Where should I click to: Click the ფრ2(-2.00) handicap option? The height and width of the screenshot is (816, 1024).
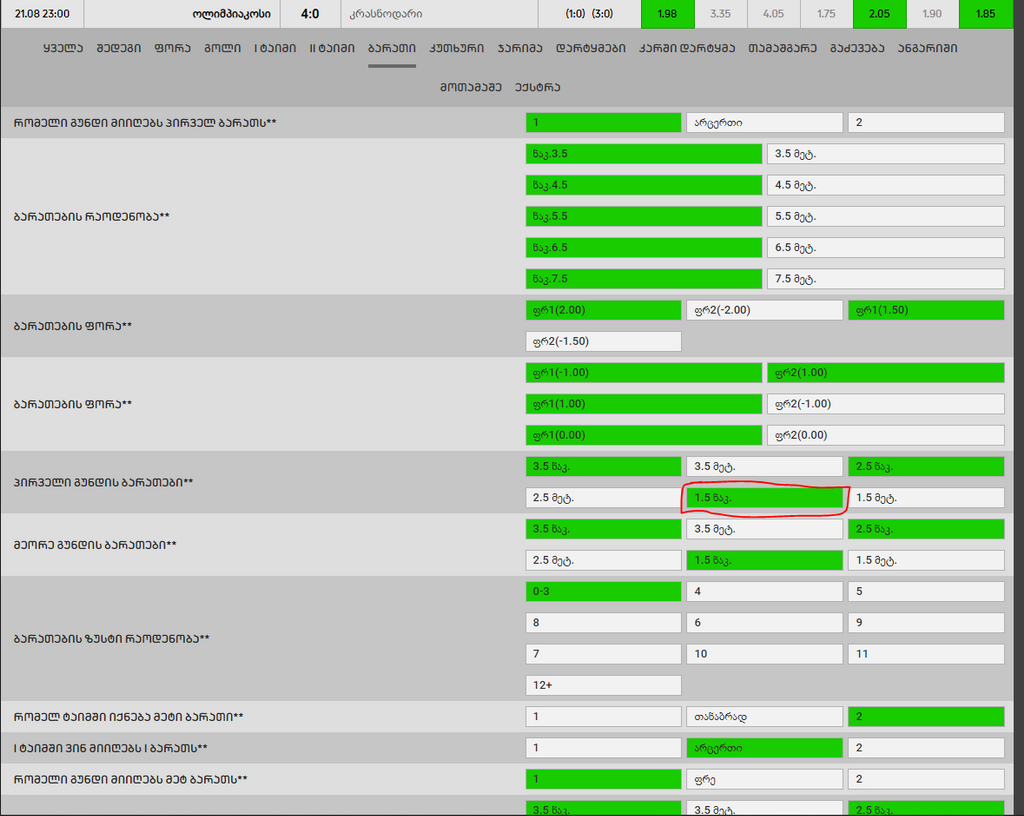coord(764,310)
